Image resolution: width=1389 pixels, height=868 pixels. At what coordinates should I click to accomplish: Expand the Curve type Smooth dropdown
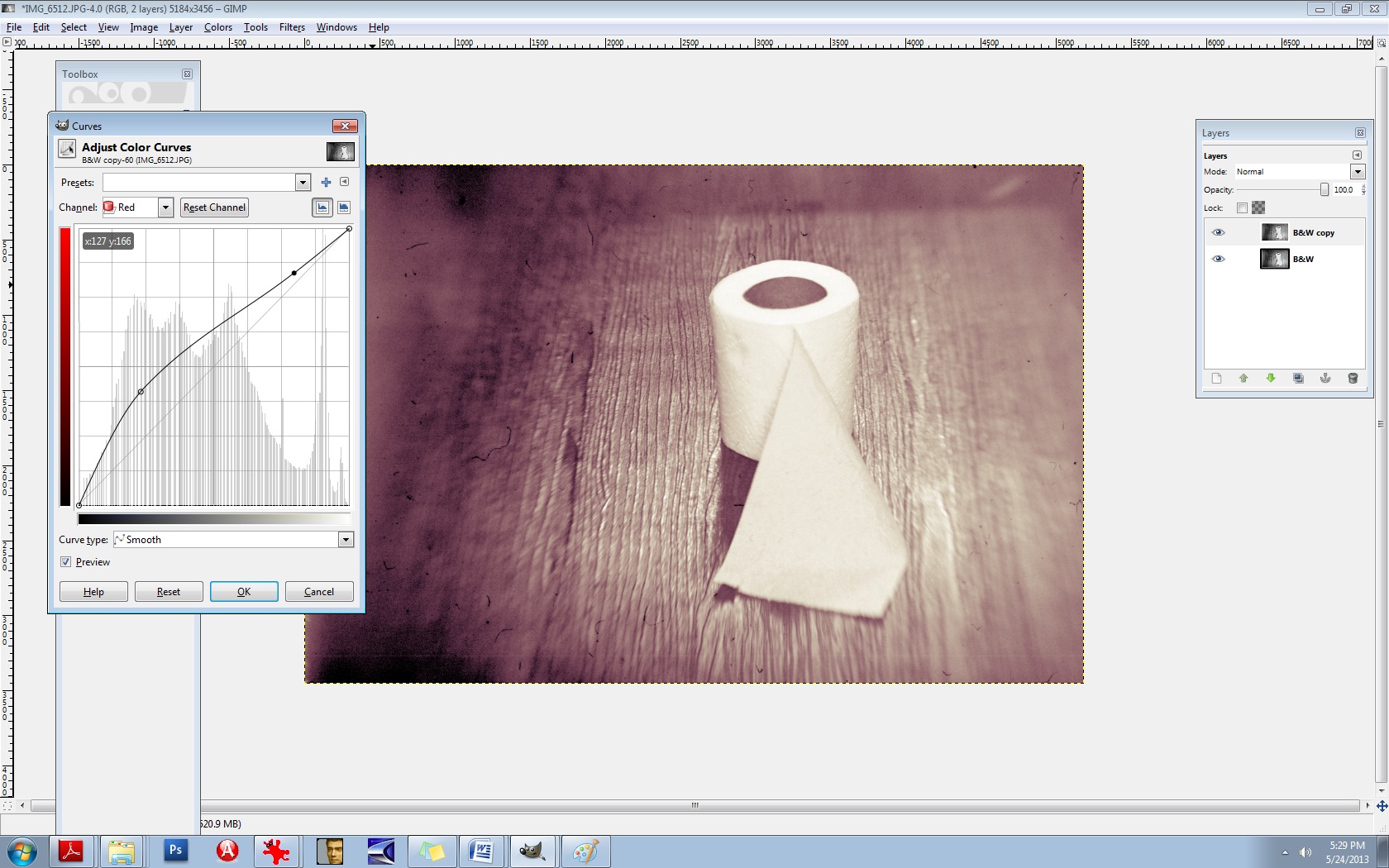coord(346,540)
